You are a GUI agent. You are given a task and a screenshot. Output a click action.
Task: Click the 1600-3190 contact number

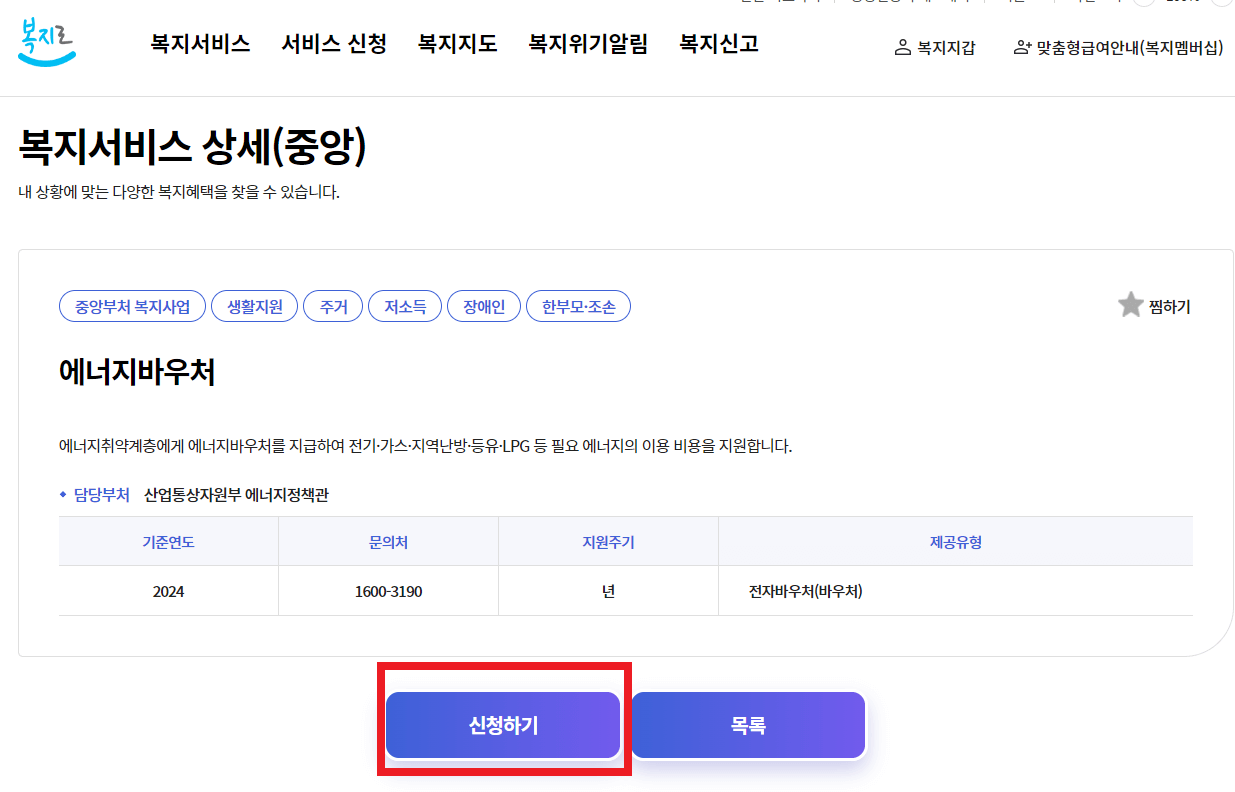point(387,591)
